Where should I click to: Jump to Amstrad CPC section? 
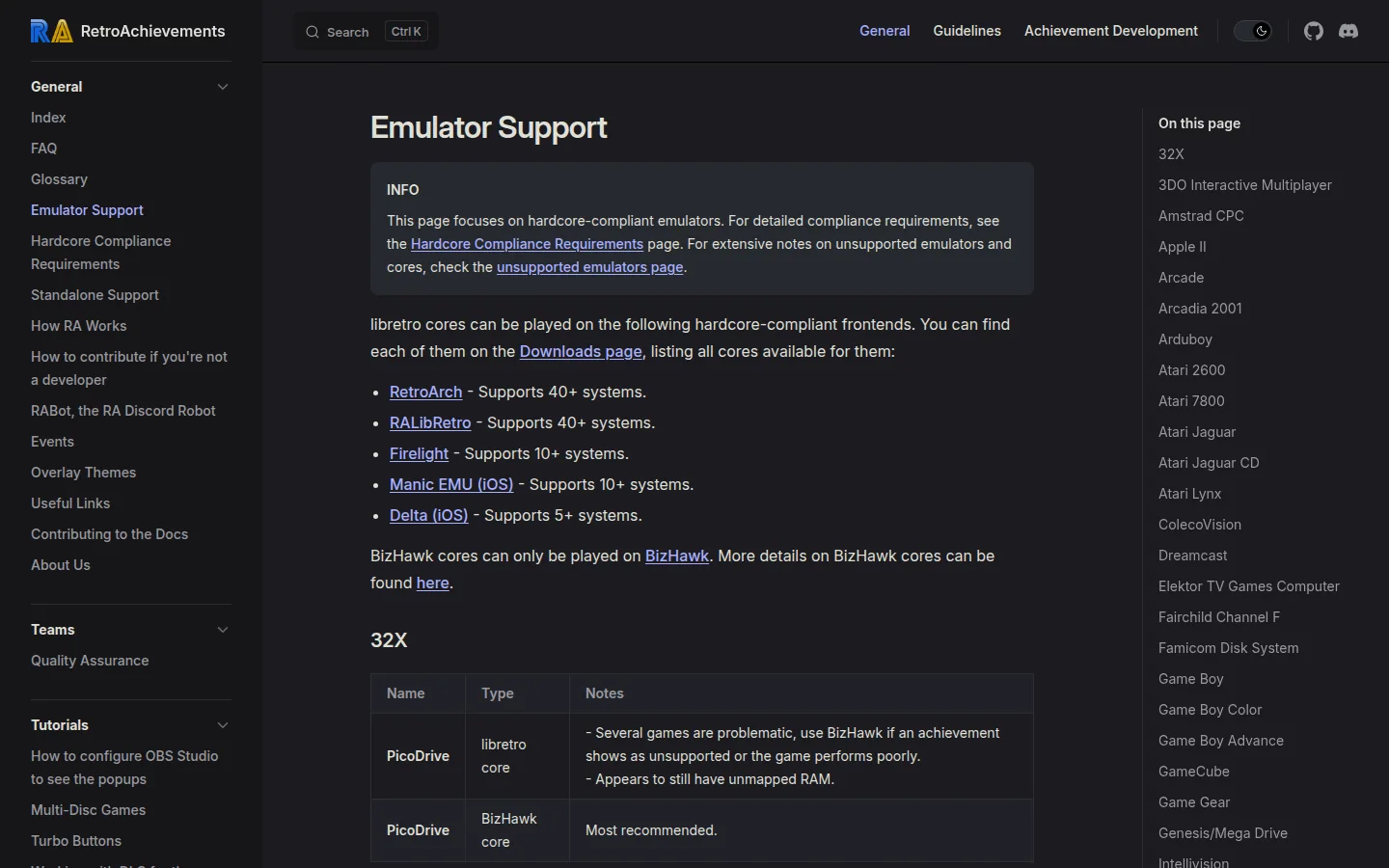click(x=1201, y=216)
